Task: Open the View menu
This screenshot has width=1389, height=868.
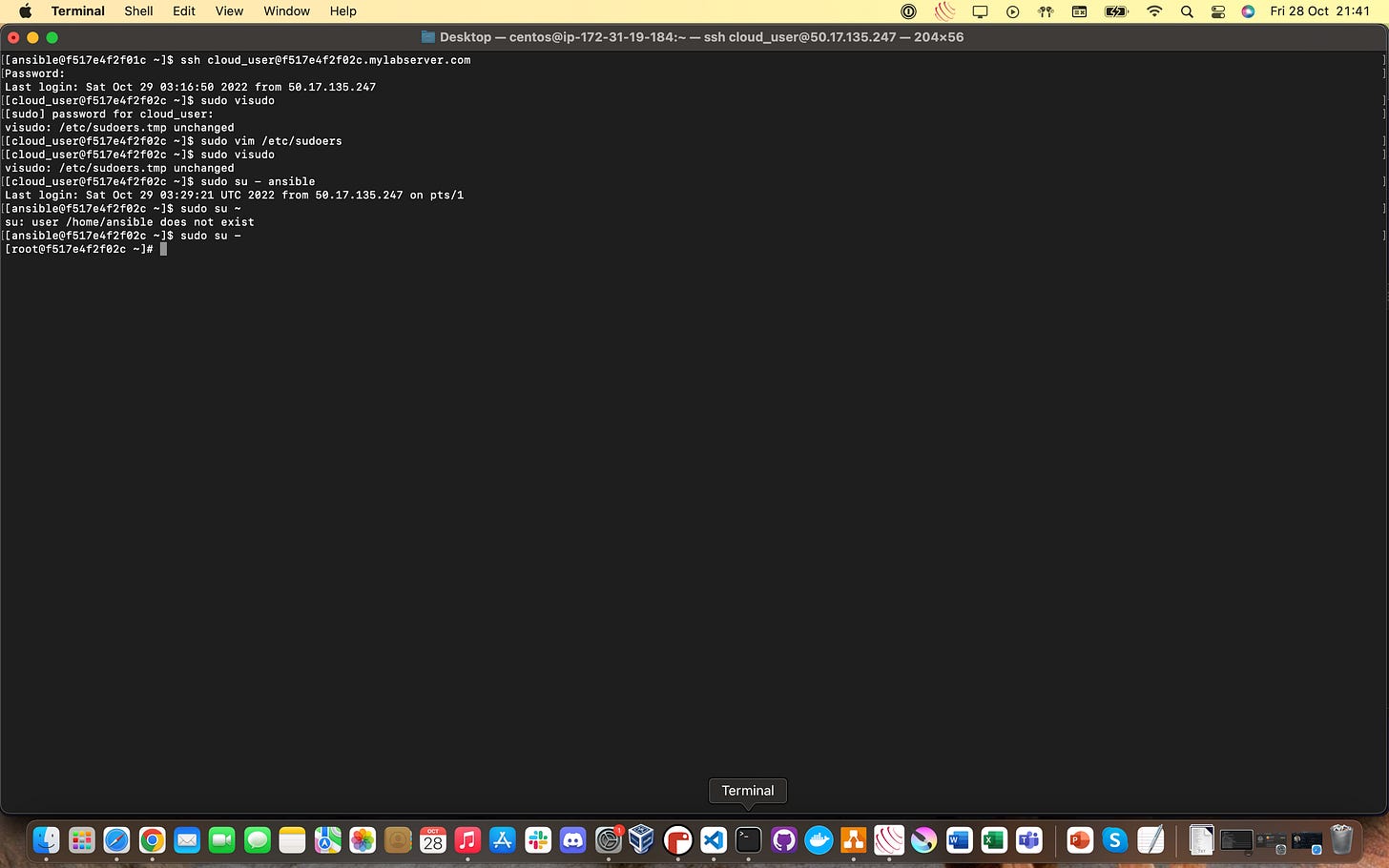Action: click(x=229, y=11)
